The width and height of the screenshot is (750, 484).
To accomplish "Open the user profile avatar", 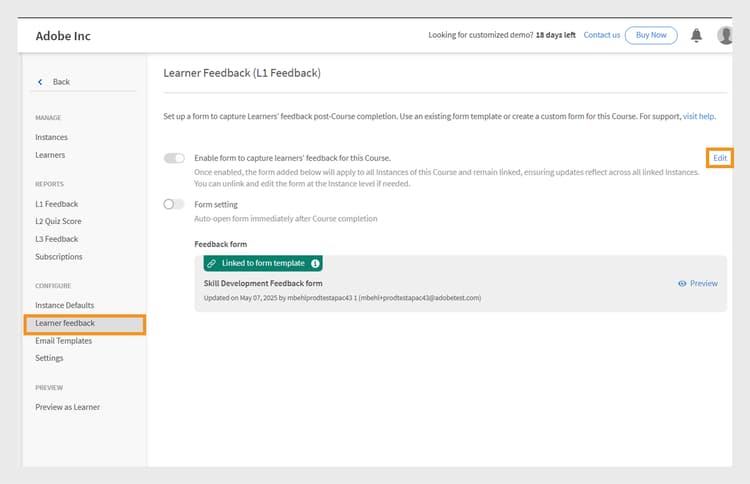I will (x=726, y=35).
